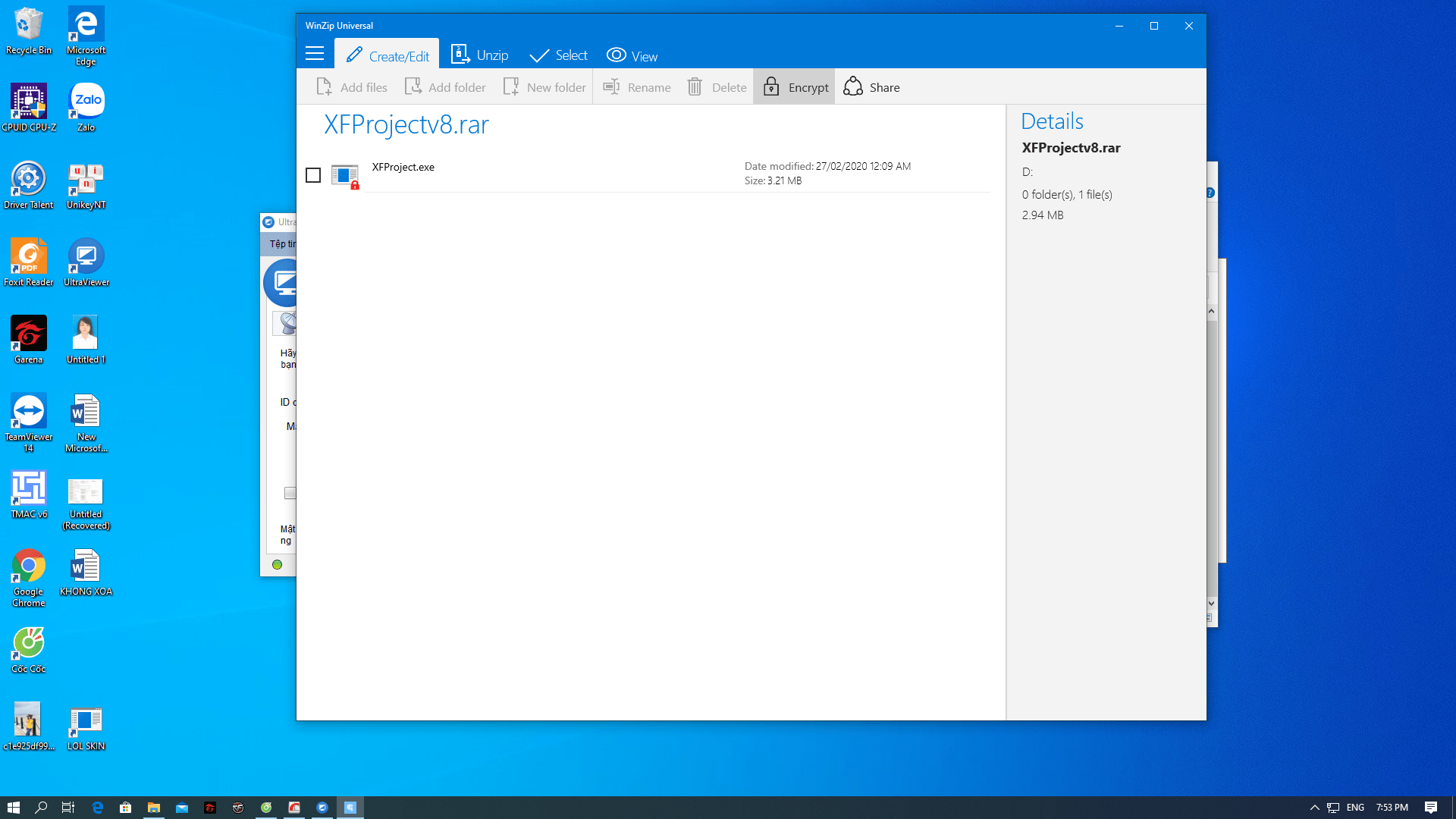Open Edge from the taskbar
The width and height of the screenshot is (1456, 819).
tap(97, 808)
